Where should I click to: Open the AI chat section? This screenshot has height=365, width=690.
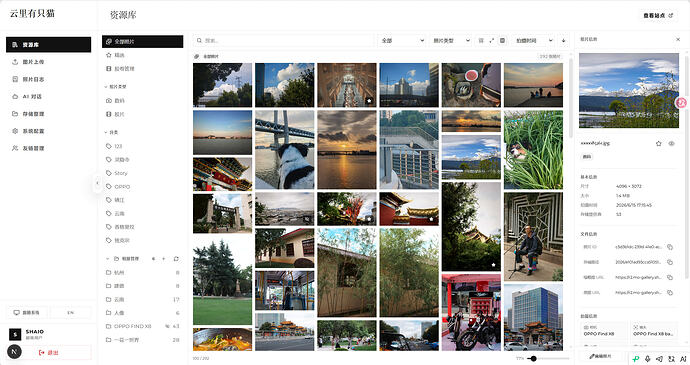tap(48, 96)
